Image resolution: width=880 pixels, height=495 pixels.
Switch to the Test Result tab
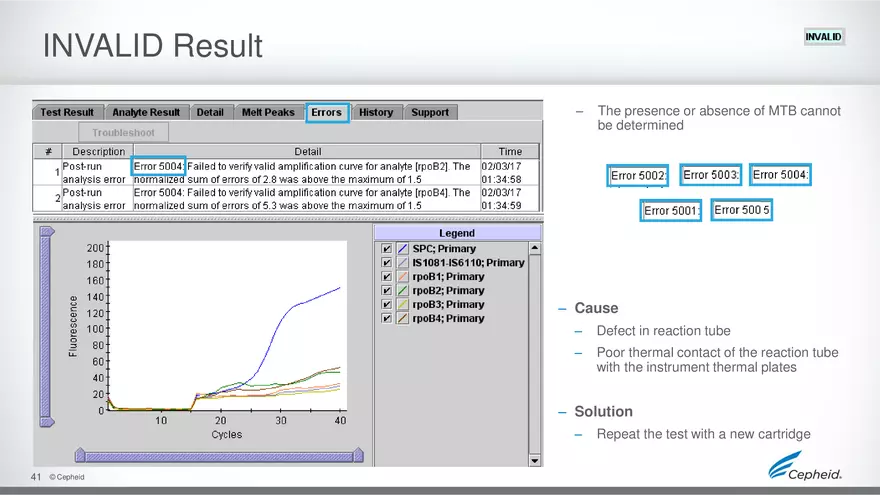(67, 113)
